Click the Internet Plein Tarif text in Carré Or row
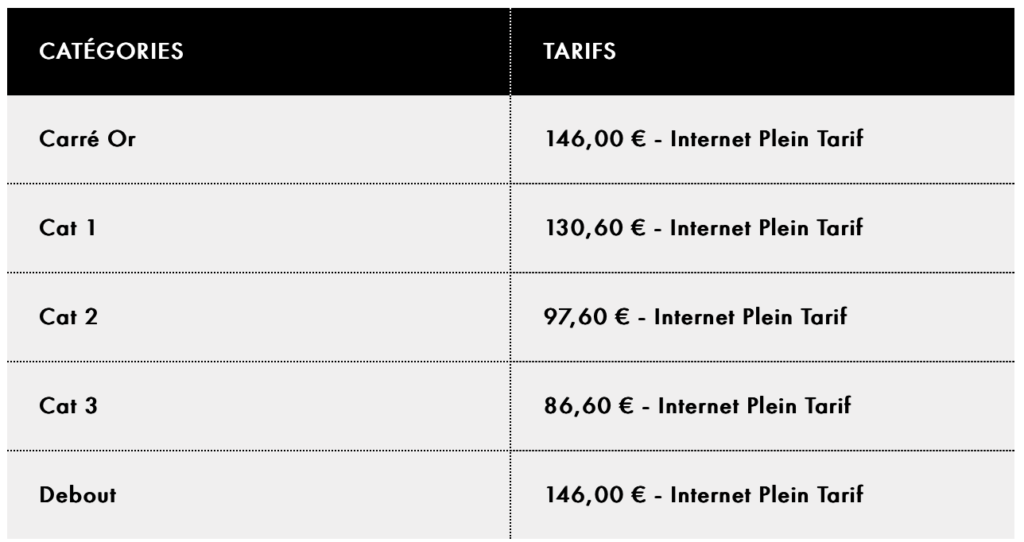1024x542 pixels. pyautogui.click(x=767, y=138)
